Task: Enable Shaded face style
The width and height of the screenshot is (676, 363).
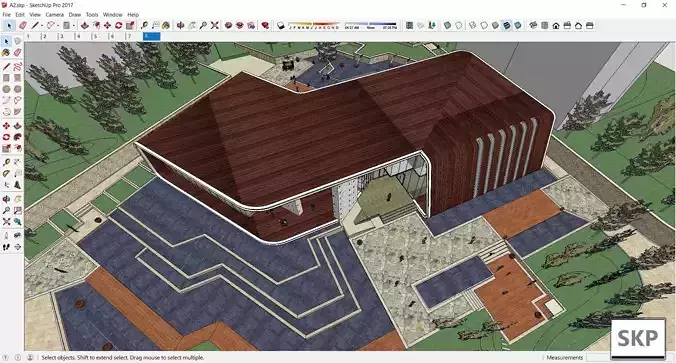Action: 495,25
